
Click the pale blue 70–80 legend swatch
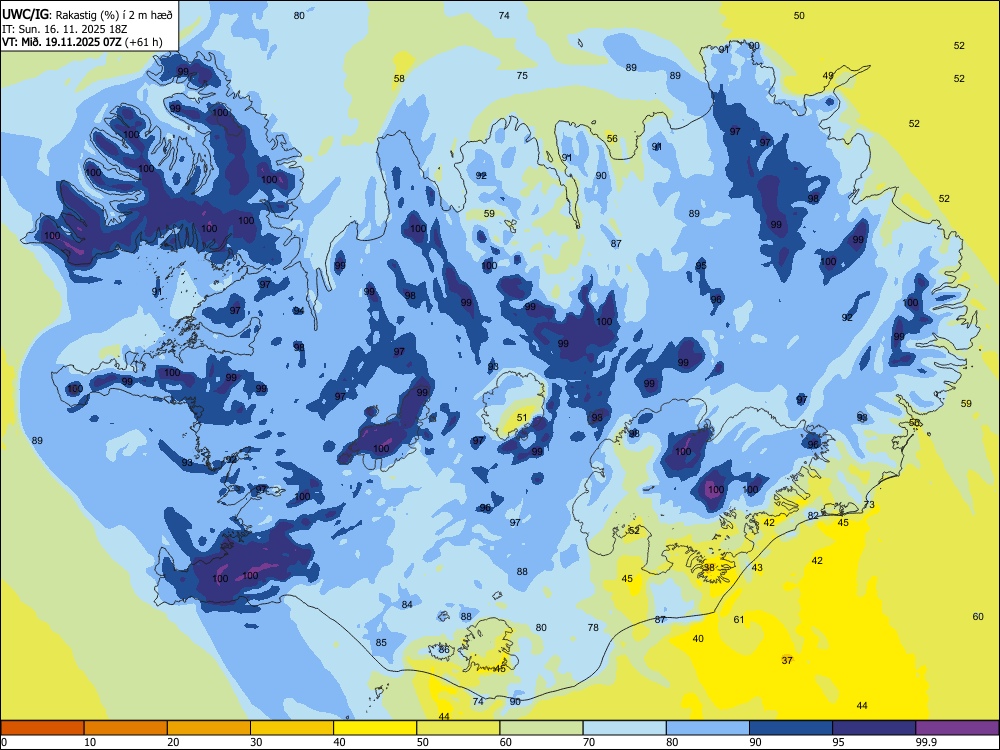pyautogui.click(x=624, y=728)
